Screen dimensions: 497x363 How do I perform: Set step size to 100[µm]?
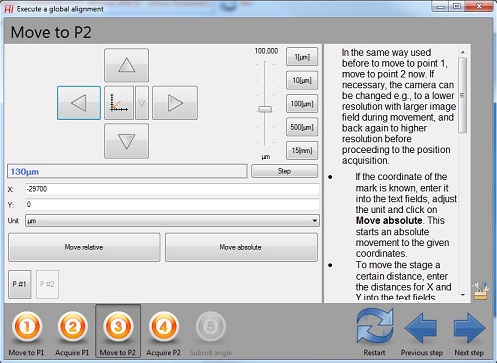click(x=302, y=104)
